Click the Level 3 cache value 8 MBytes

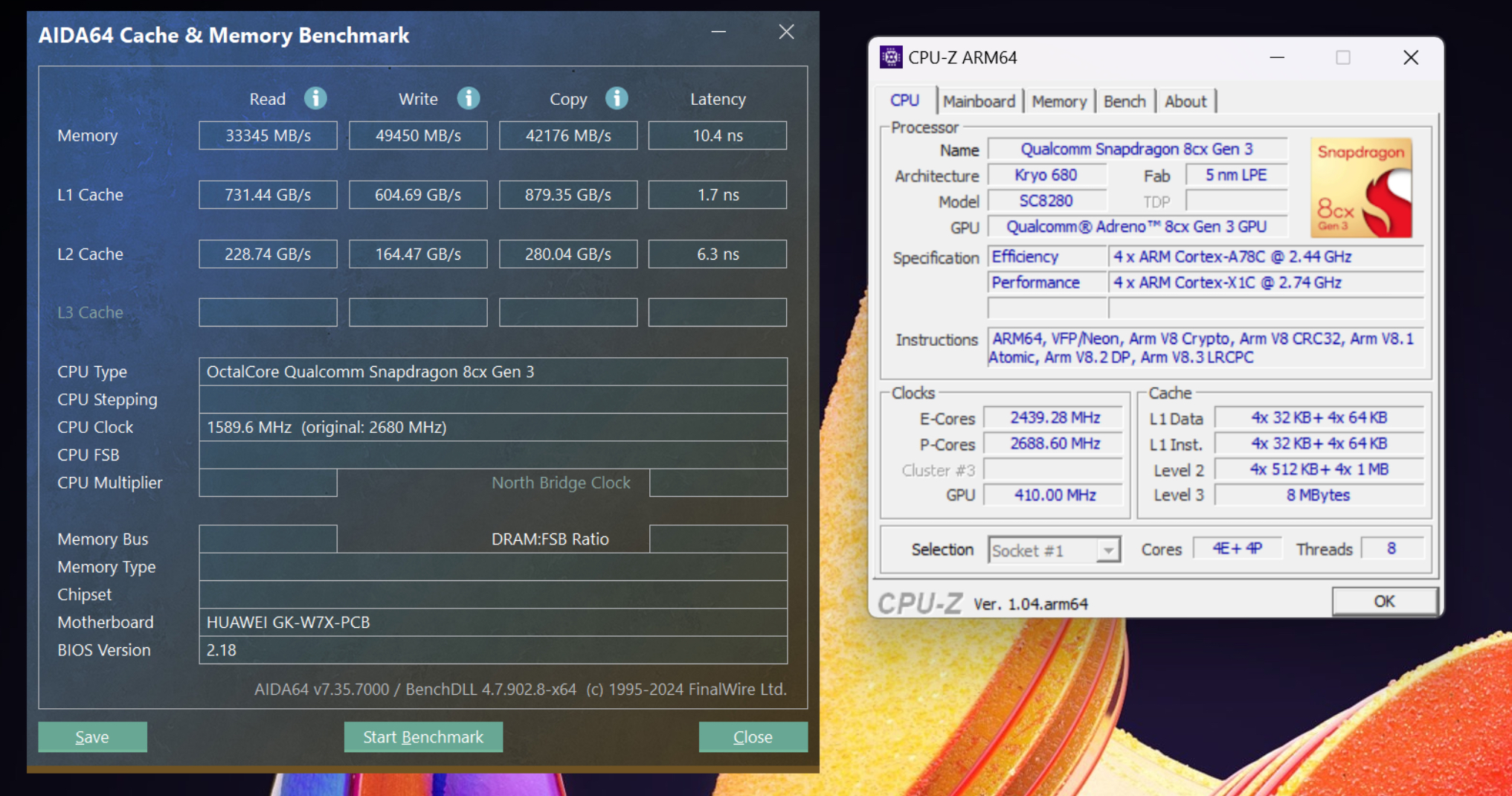[x=1319, y=495]
